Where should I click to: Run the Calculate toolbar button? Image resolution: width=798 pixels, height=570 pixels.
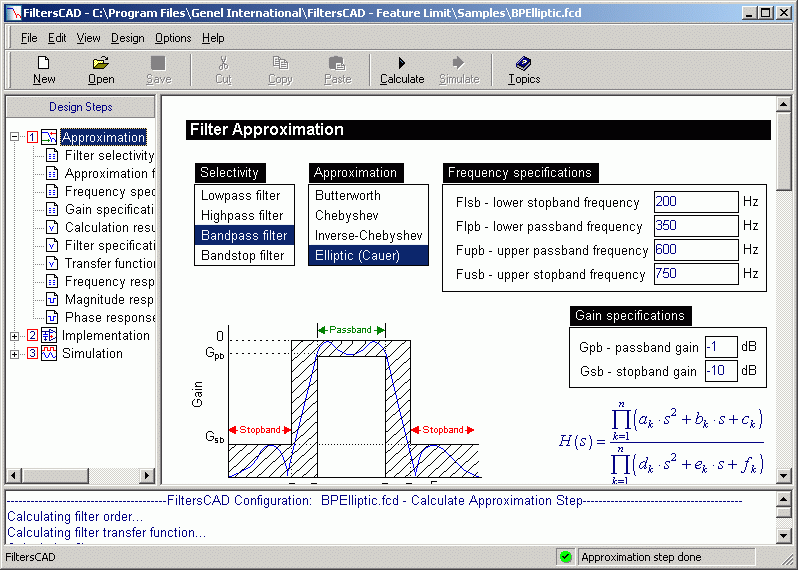pos(402,70)
